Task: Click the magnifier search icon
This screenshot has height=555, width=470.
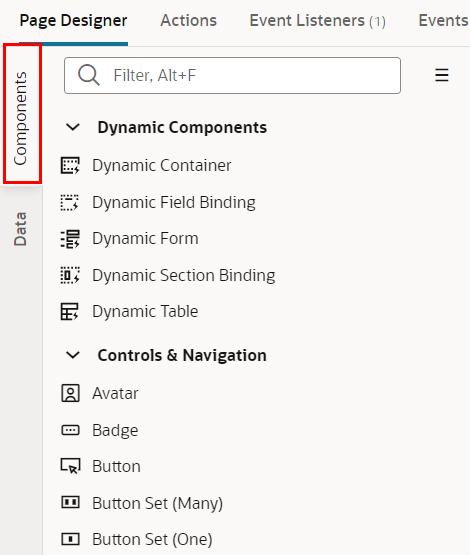Action: coord(88,75)
